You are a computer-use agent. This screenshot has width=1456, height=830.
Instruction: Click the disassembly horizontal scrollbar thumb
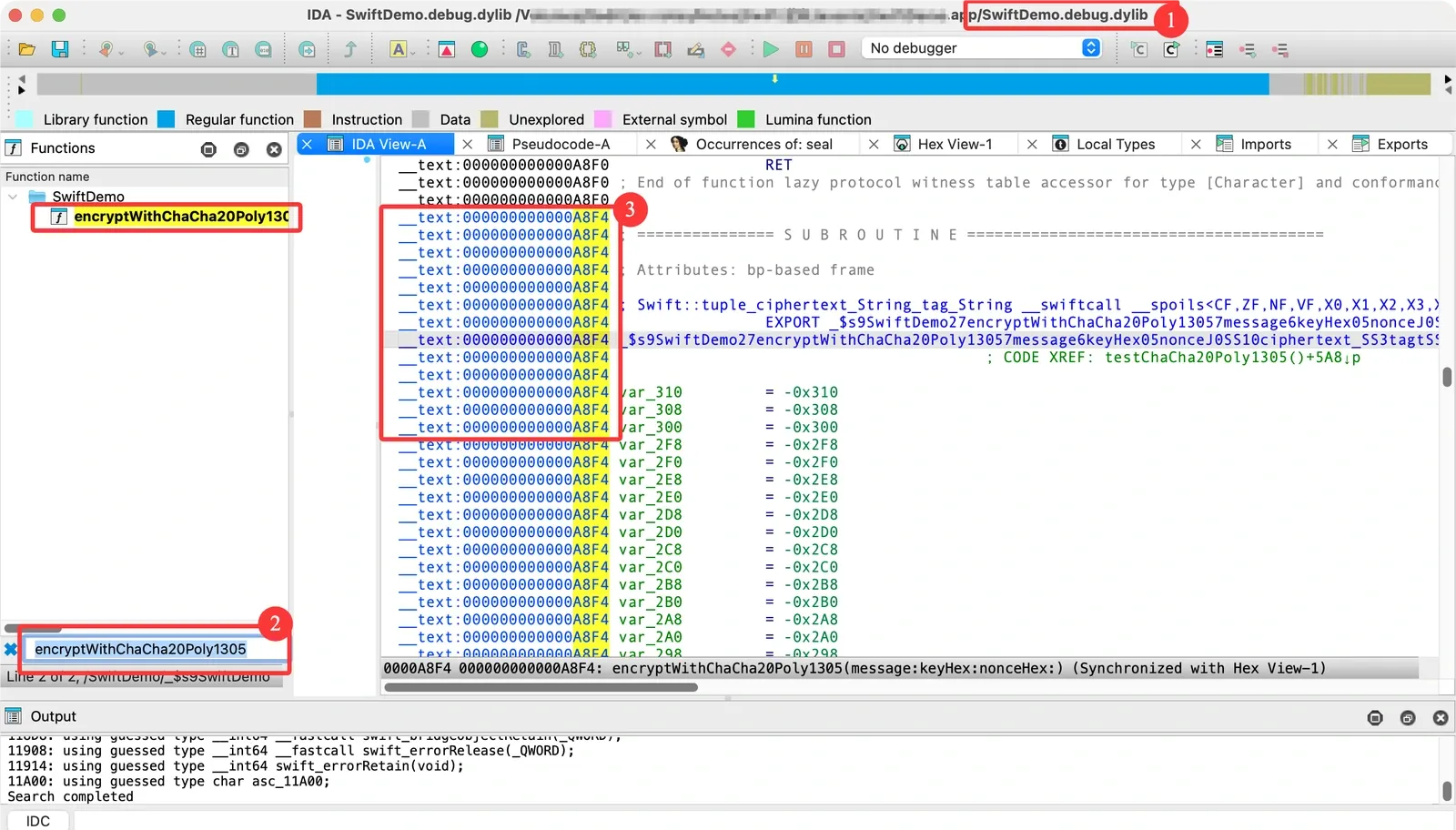coord(541,687)
